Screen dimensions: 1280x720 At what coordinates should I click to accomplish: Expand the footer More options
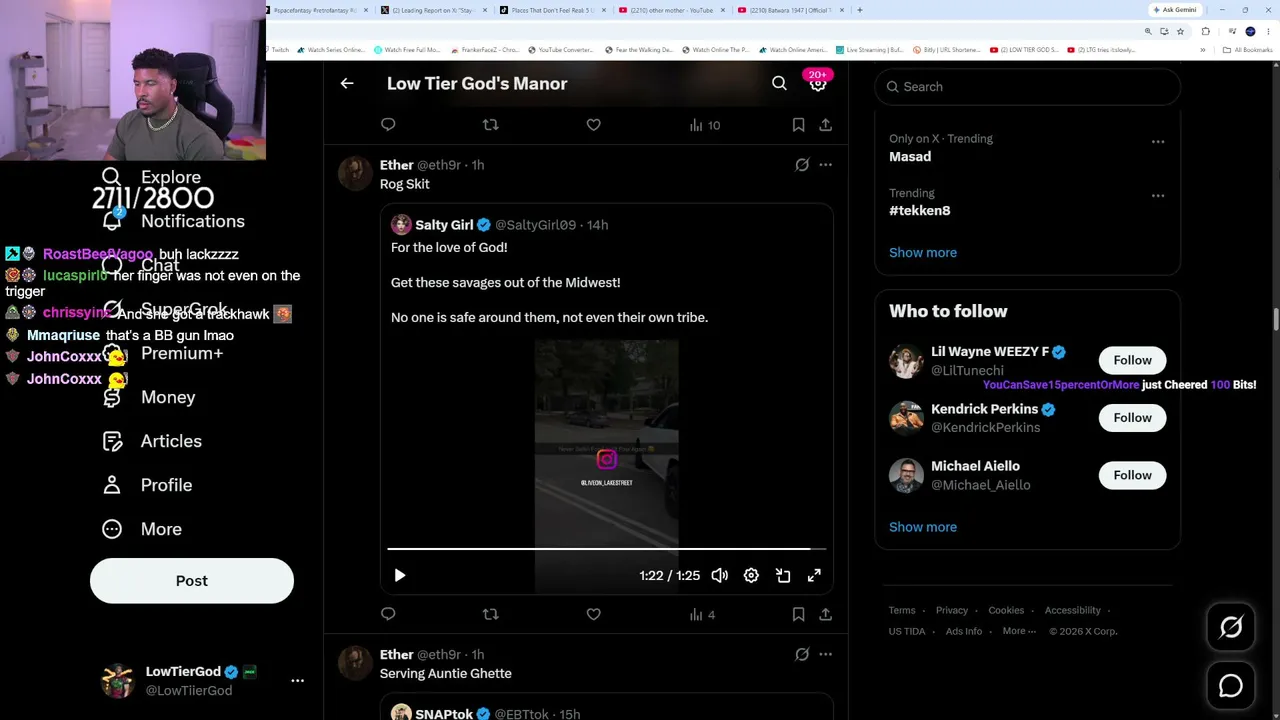point(1019,632)
